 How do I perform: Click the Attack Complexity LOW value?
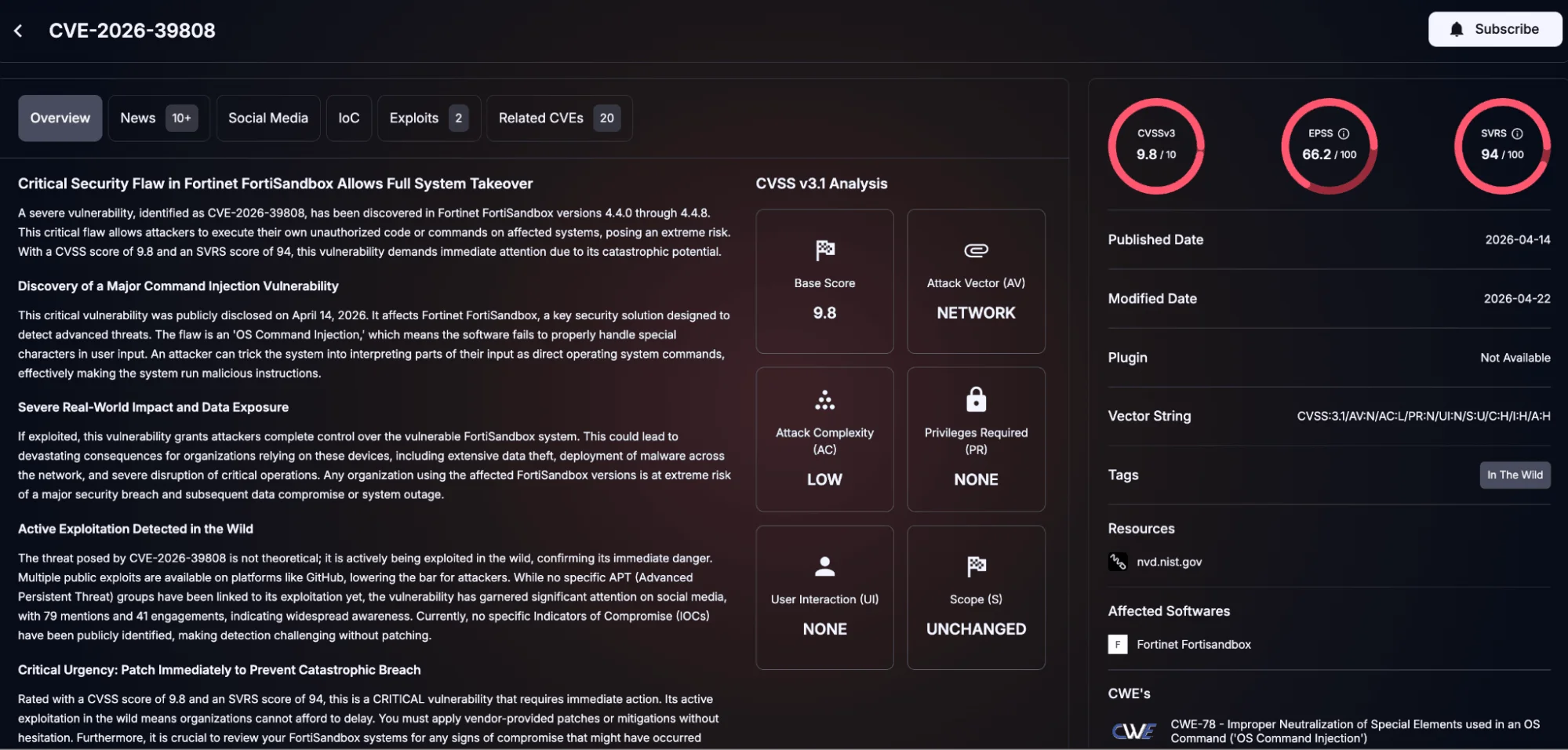click(x=824, y=479)
